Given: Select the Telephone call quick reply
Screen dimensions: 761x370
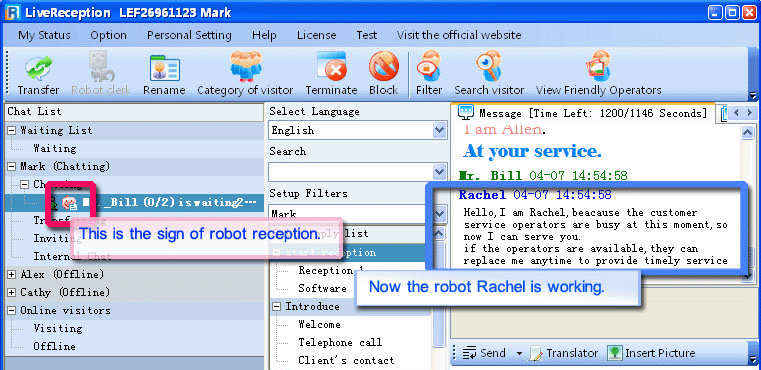Looking at the screenshot, I should point(340,342).
